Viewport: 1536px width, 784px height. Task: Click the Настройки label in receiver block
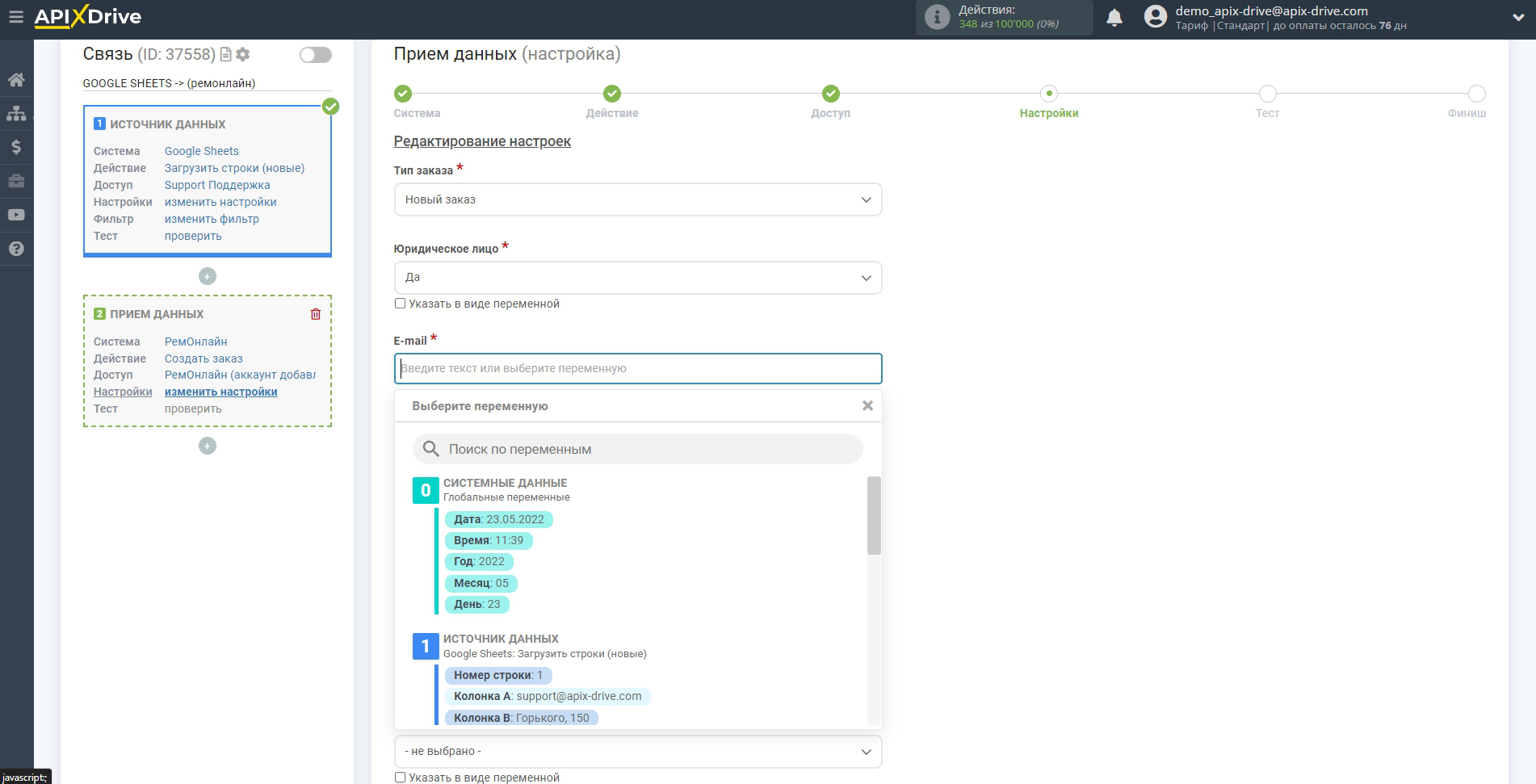coord(123,392)
